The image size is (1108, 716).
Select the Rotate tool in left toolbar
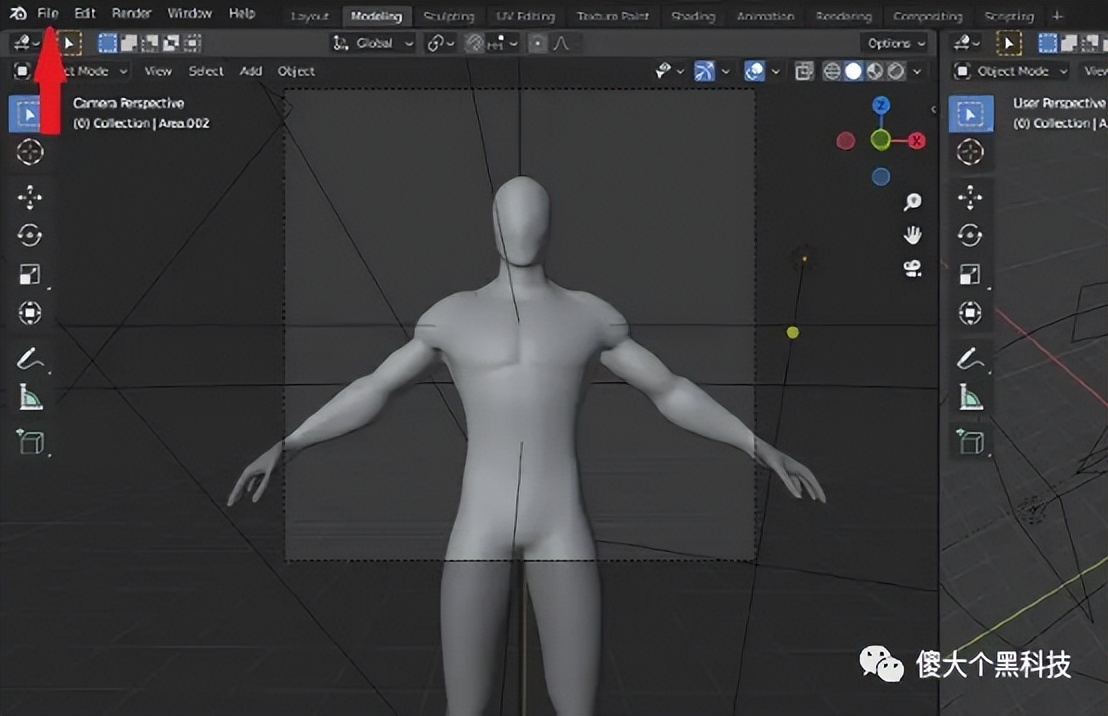(30, 235)
